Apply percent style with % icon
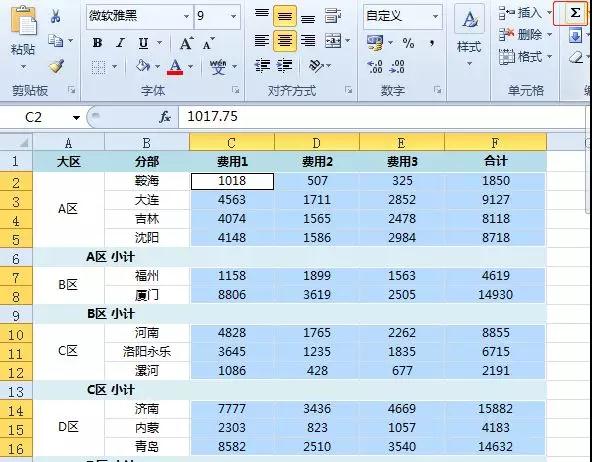592x462 pixels. (x=408, y=43)
